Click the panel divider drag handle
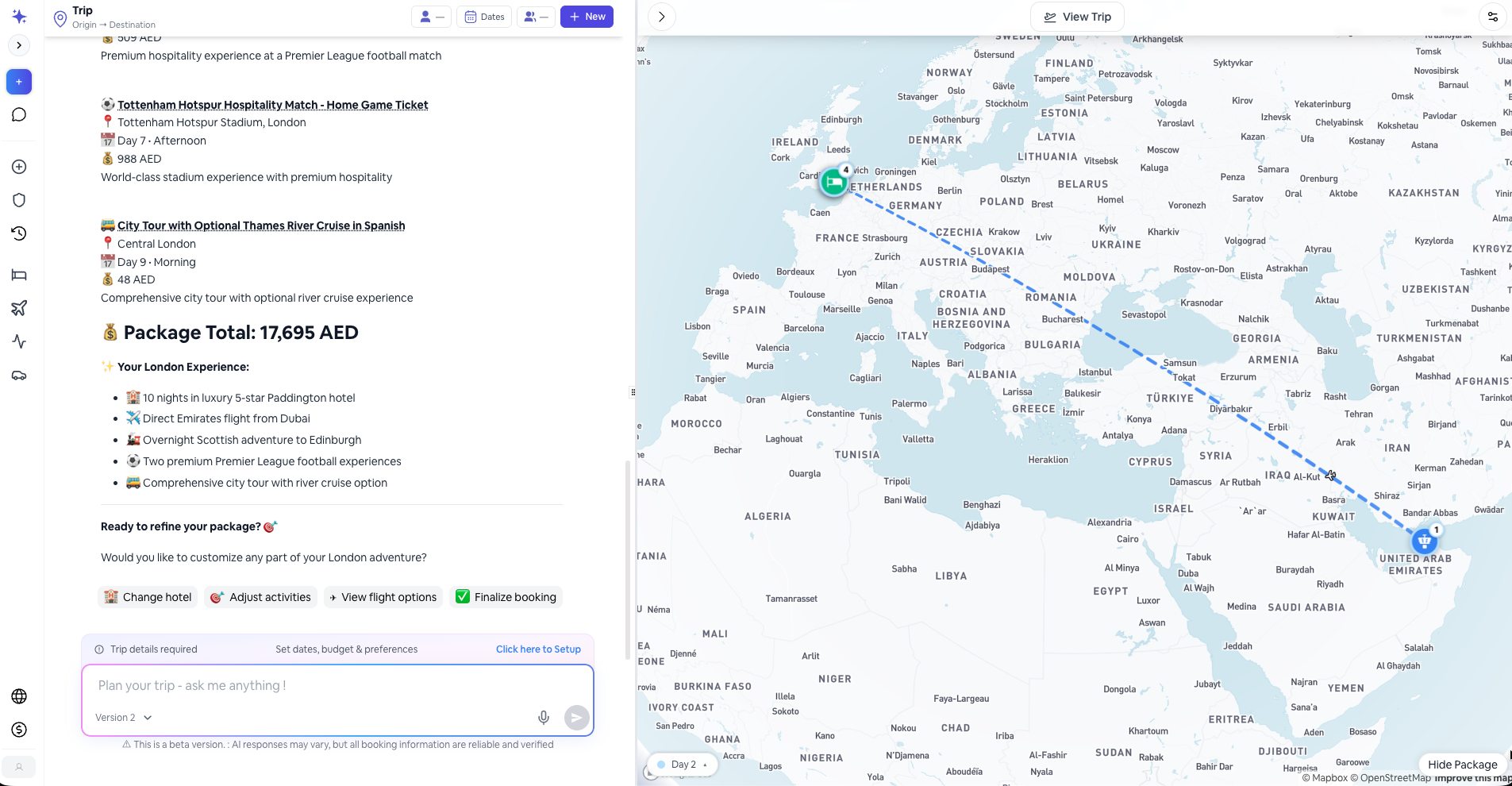The image size is (1512, 786). (x=633, y=392)
